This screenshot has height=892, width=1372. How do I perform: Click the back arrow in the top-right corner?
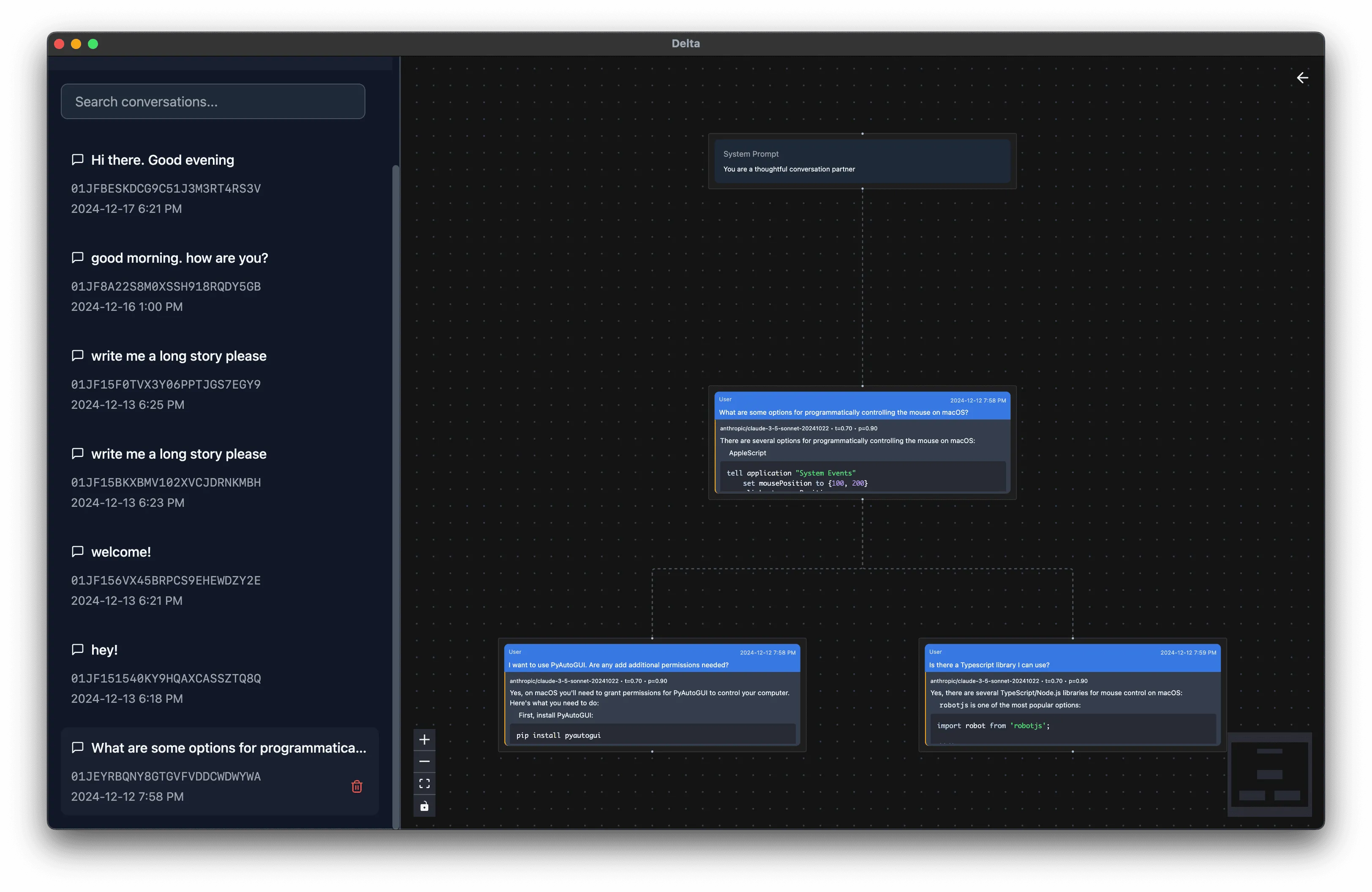(x=1302, y=77)
